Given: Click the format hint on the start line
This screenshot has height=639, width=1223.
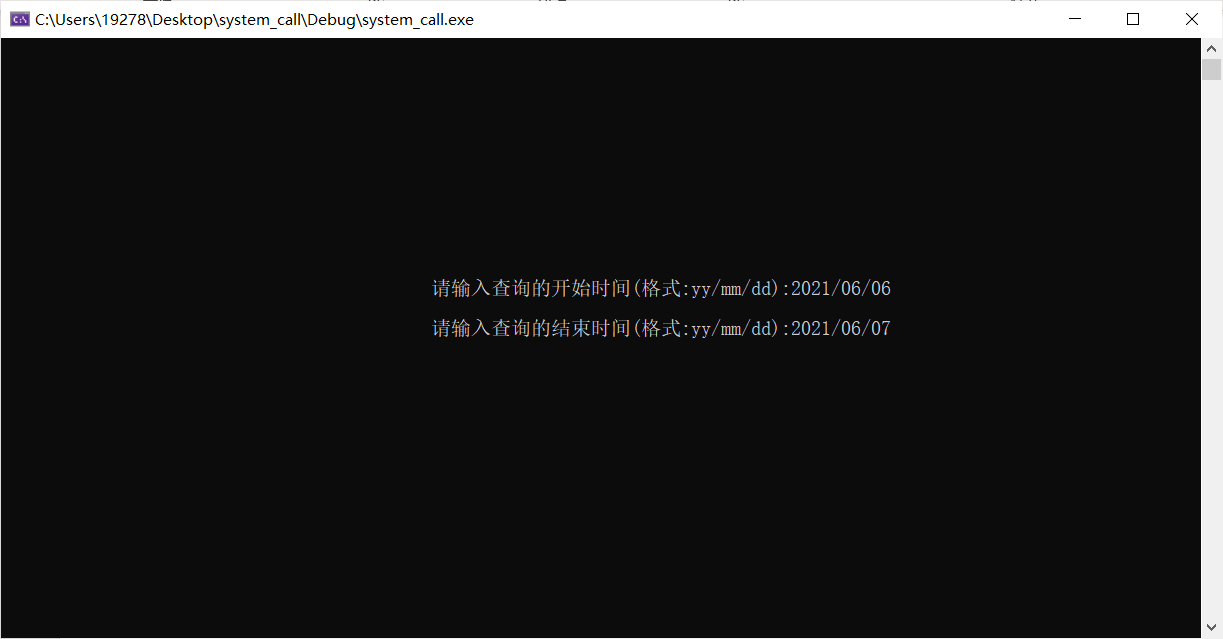Looking at the screenshot, I should point(709,289).
